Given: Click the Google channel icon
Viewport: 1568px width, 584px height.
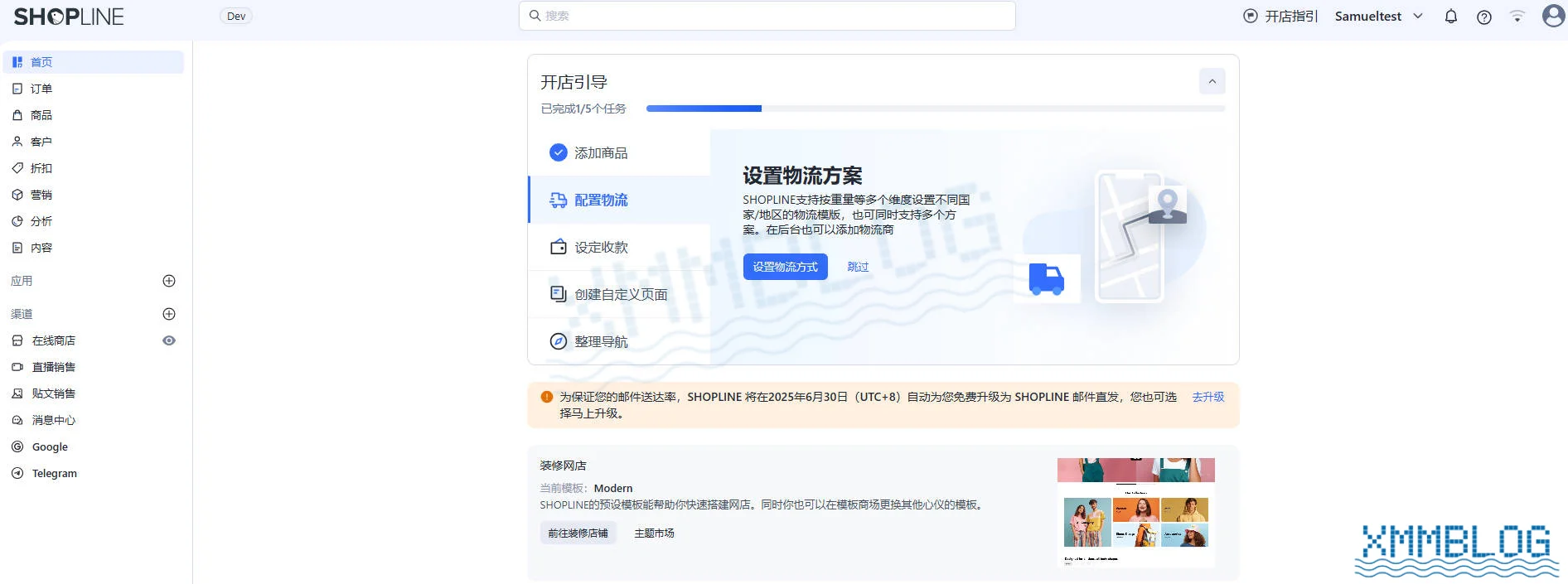Looking at the screenshot, I should tap(17, 446).
